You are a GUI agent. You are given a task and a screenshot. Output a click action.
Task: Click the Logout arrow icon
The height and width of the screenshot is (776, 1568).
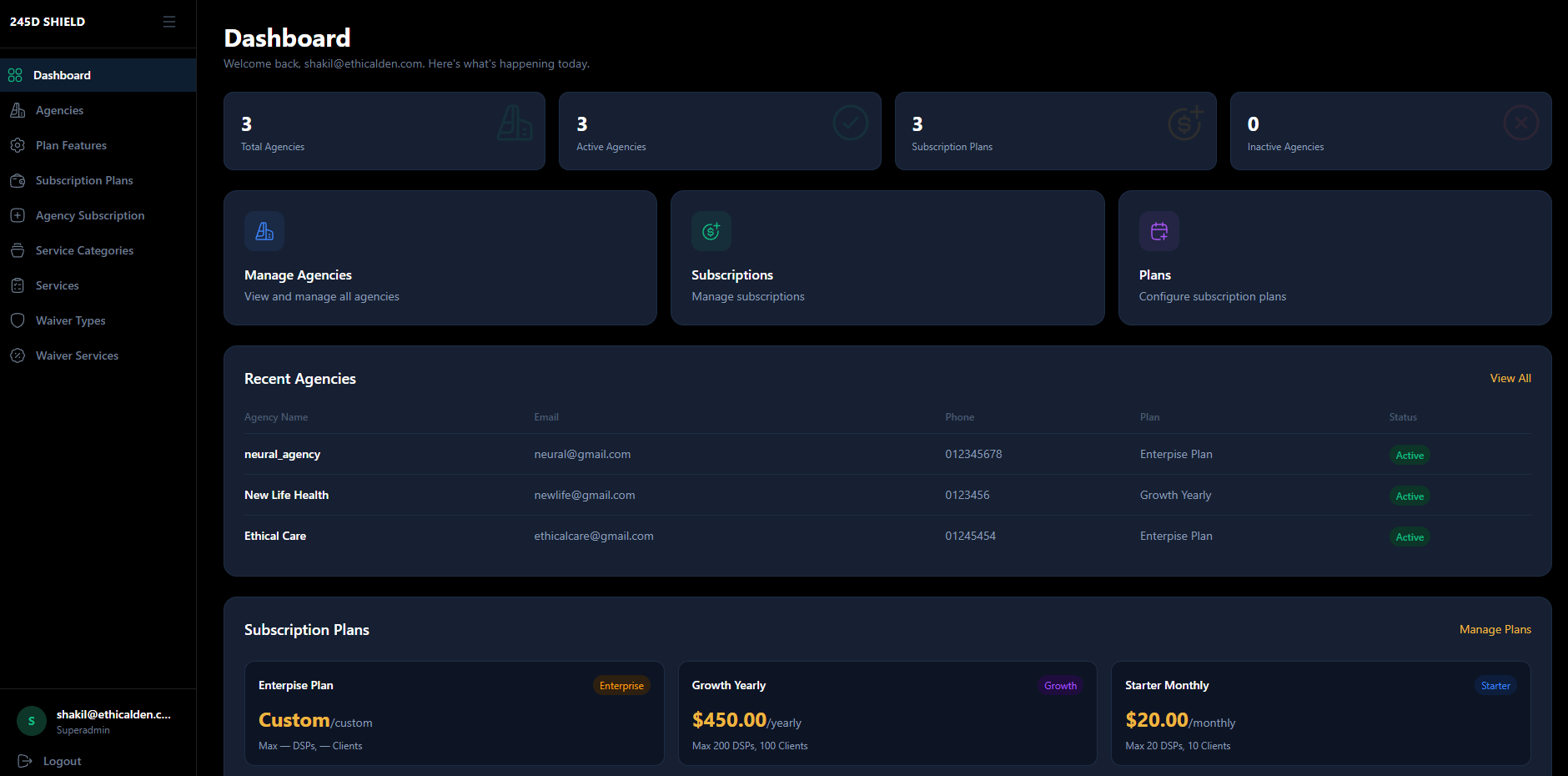25,761
